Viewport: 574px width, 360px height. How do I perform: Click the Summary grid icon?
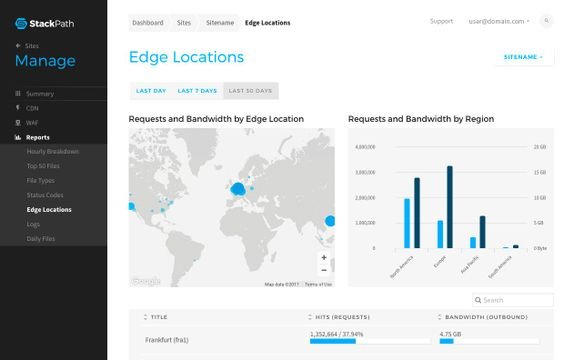click(18, 93)
